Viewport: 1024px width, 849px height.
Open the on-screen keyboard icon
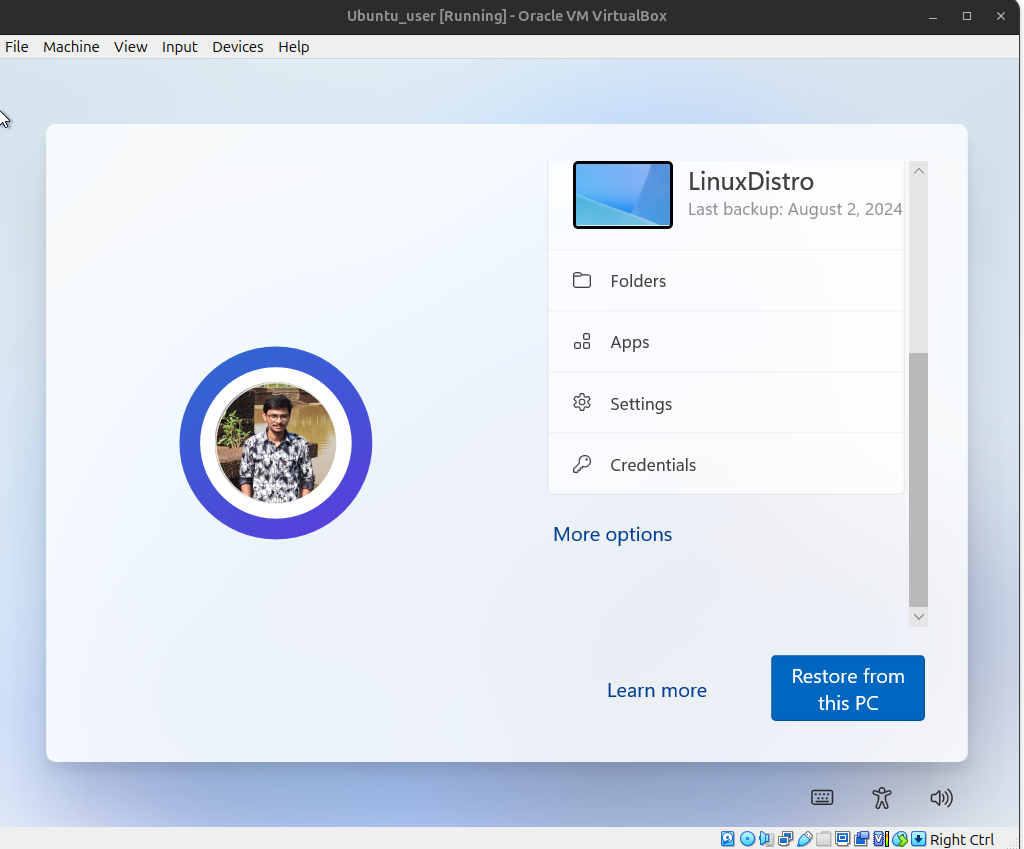click(822, 797)
